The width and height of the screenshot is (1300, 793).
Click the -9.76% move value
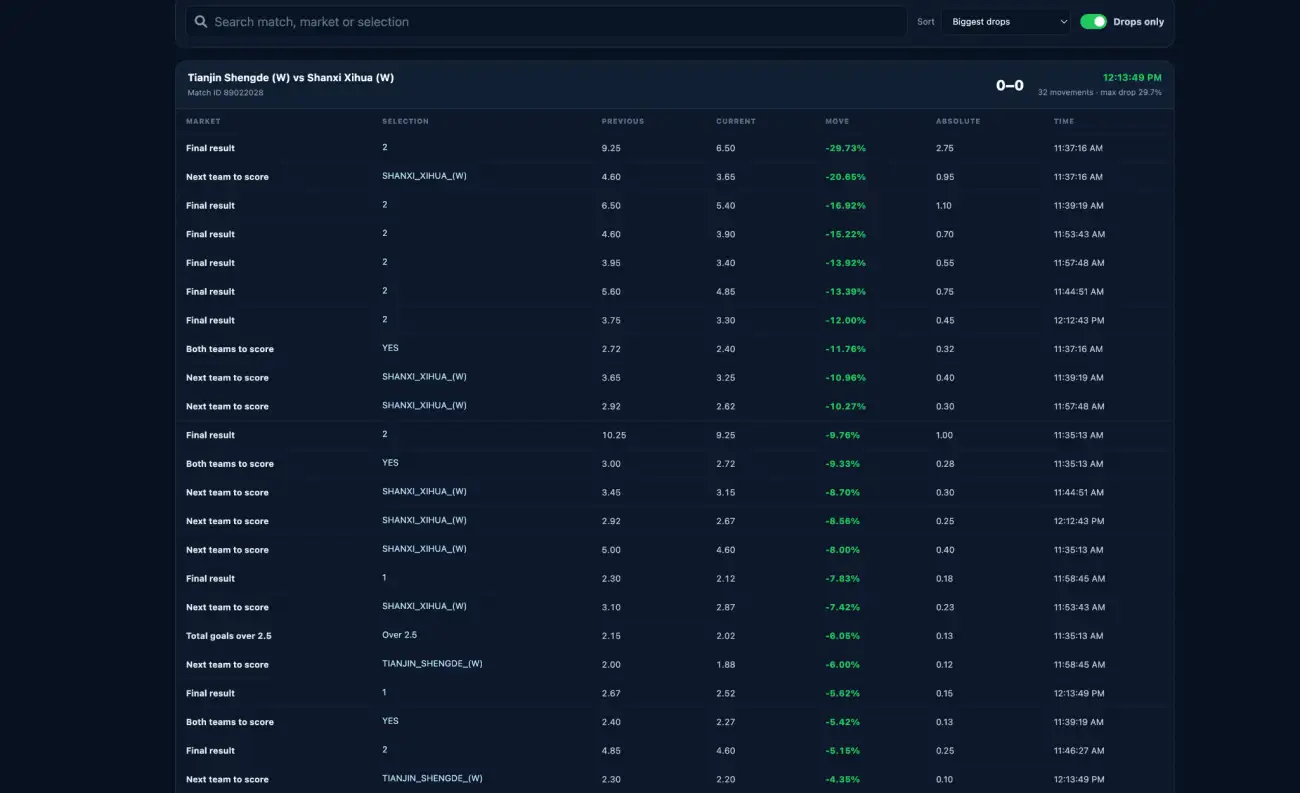(843, 435)
